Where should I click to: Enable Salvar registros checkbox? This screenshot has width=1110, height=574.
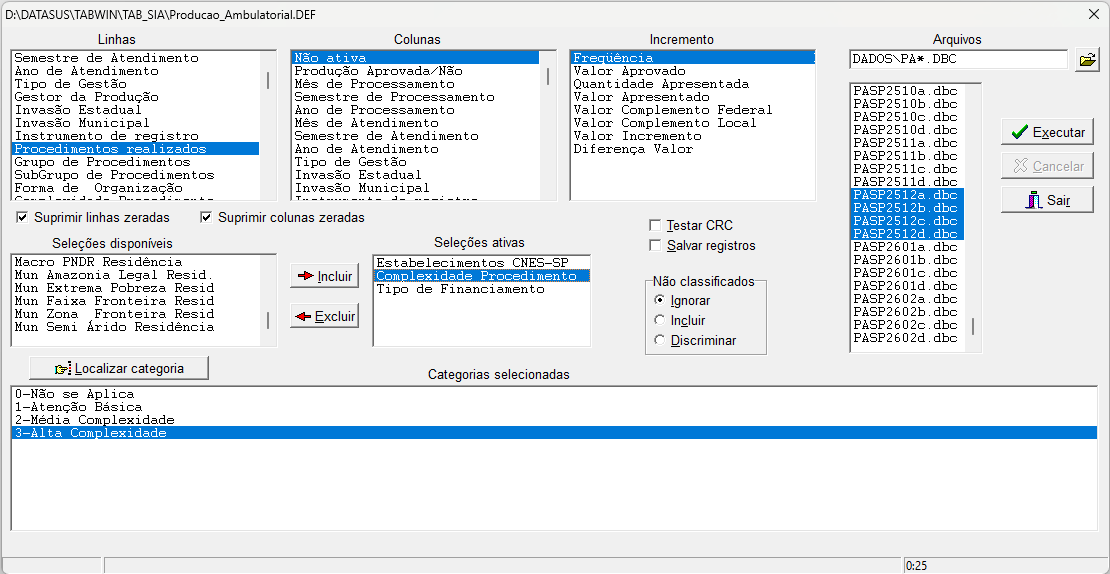click(655, 246)
